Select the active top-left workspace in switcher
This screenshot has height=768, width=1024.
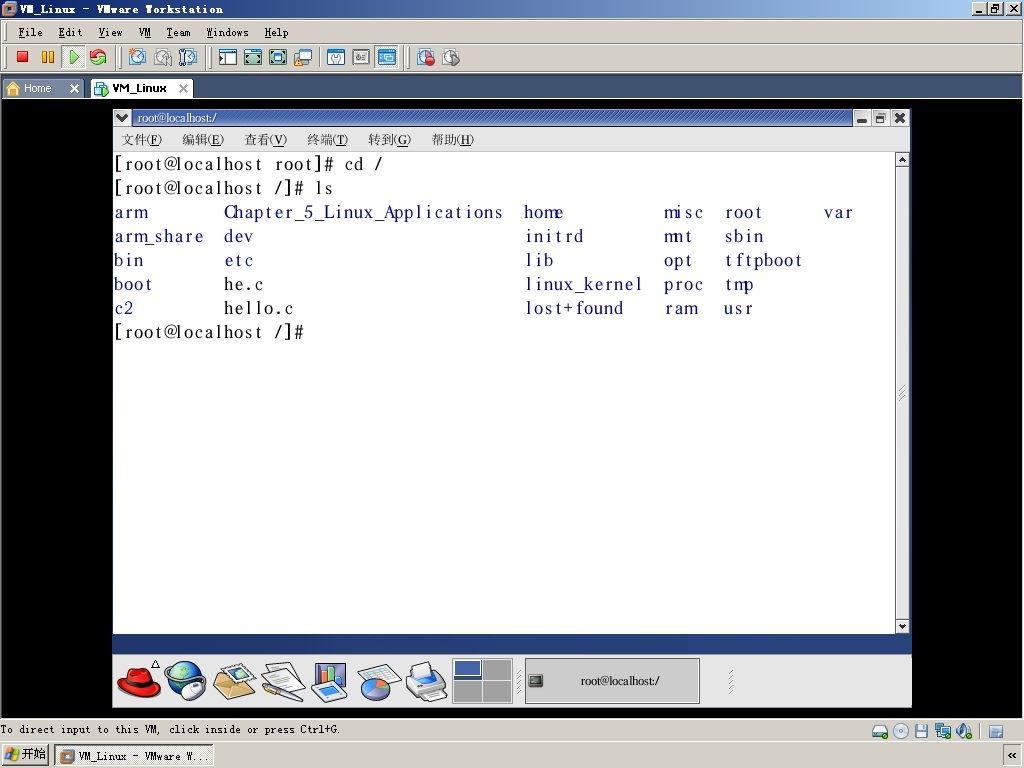[468, 669]
